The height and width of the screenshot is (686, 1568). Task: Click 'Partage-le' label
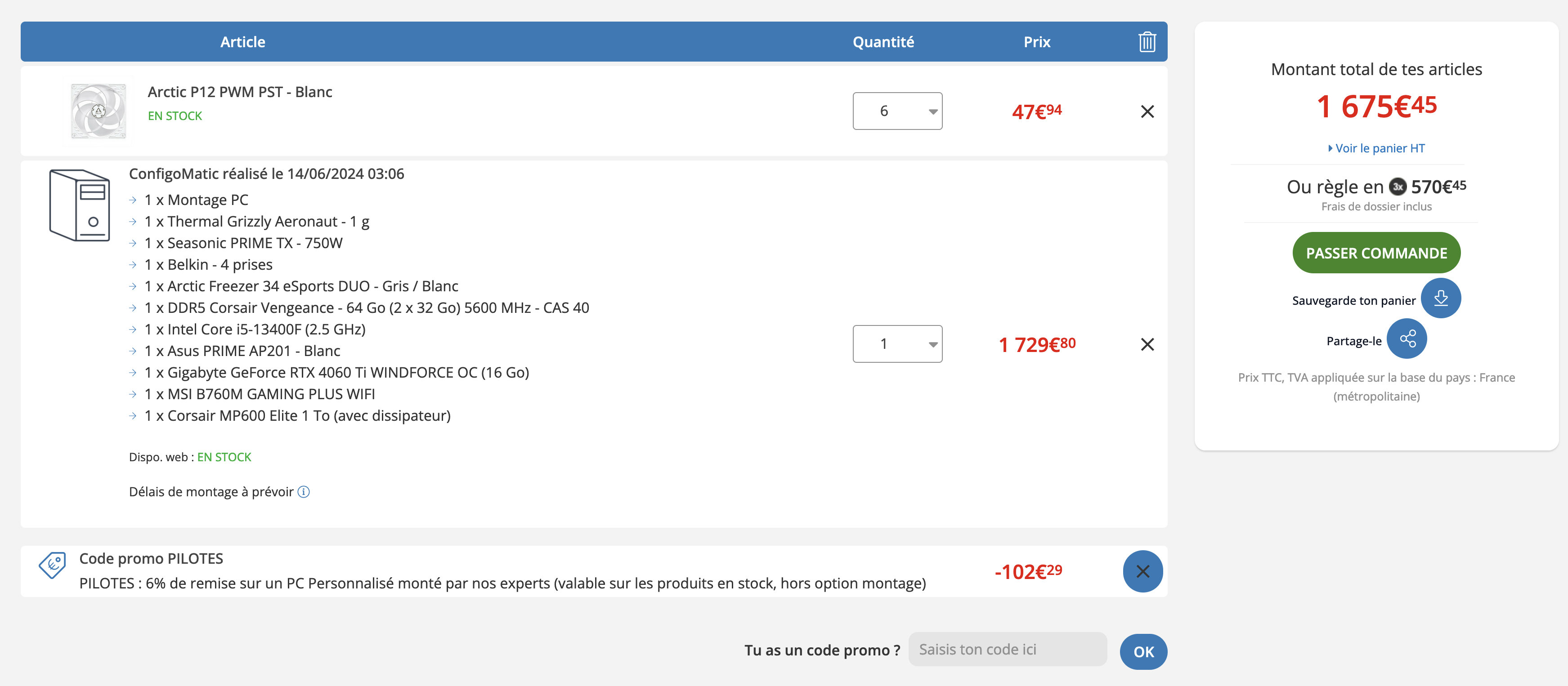point(1354,341)
